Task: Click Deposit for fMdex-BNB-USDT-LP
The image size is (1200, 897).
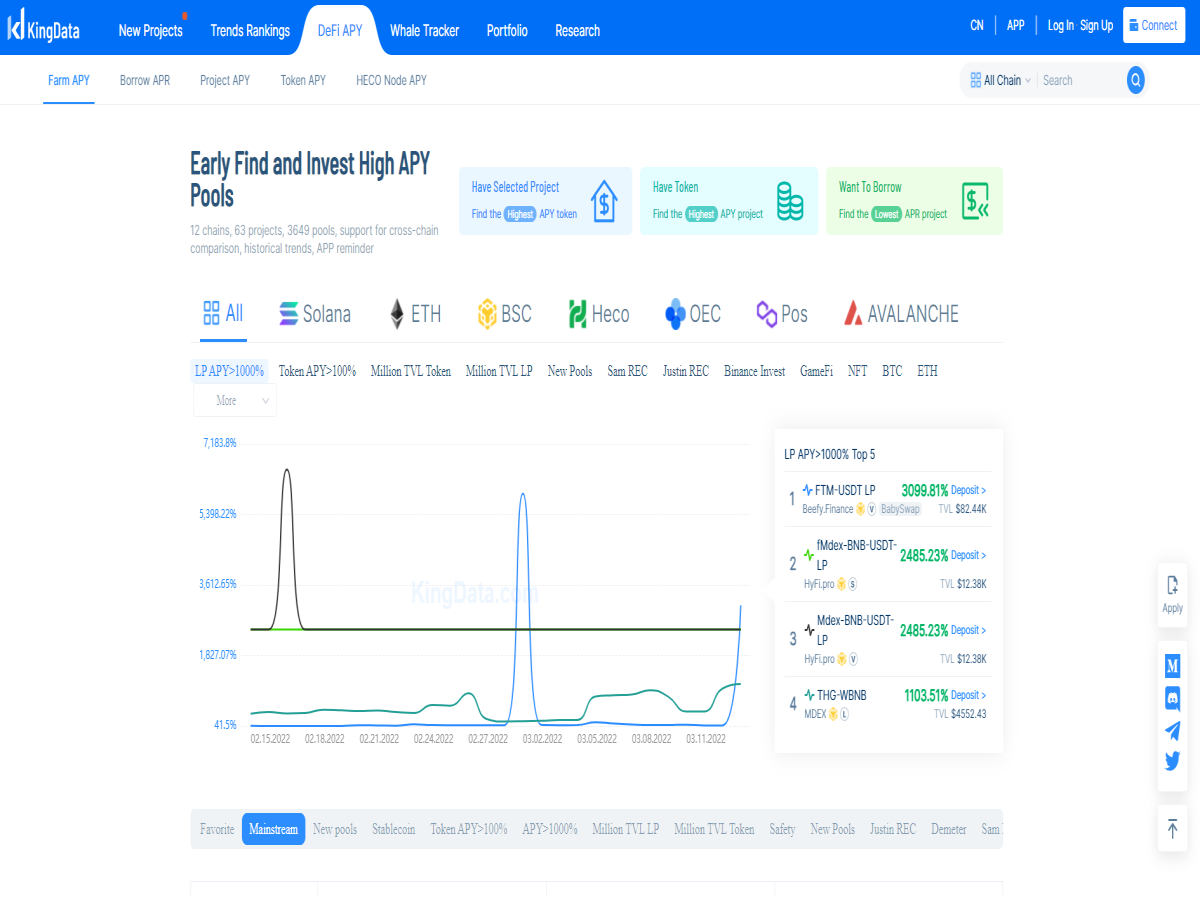Action: (968, 555)
